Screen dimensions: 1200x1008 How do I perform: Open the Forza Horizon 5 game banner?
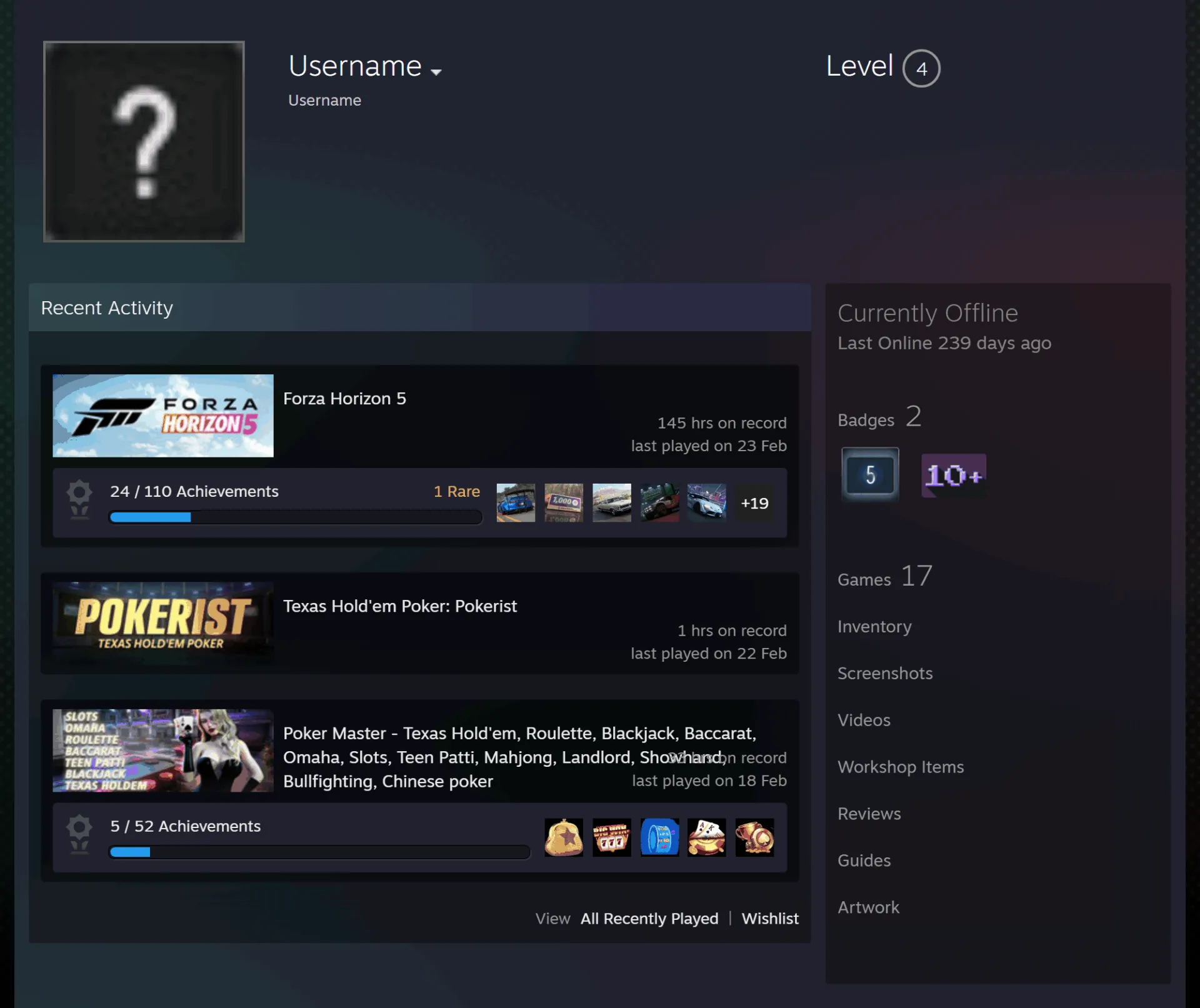point(163,416)
